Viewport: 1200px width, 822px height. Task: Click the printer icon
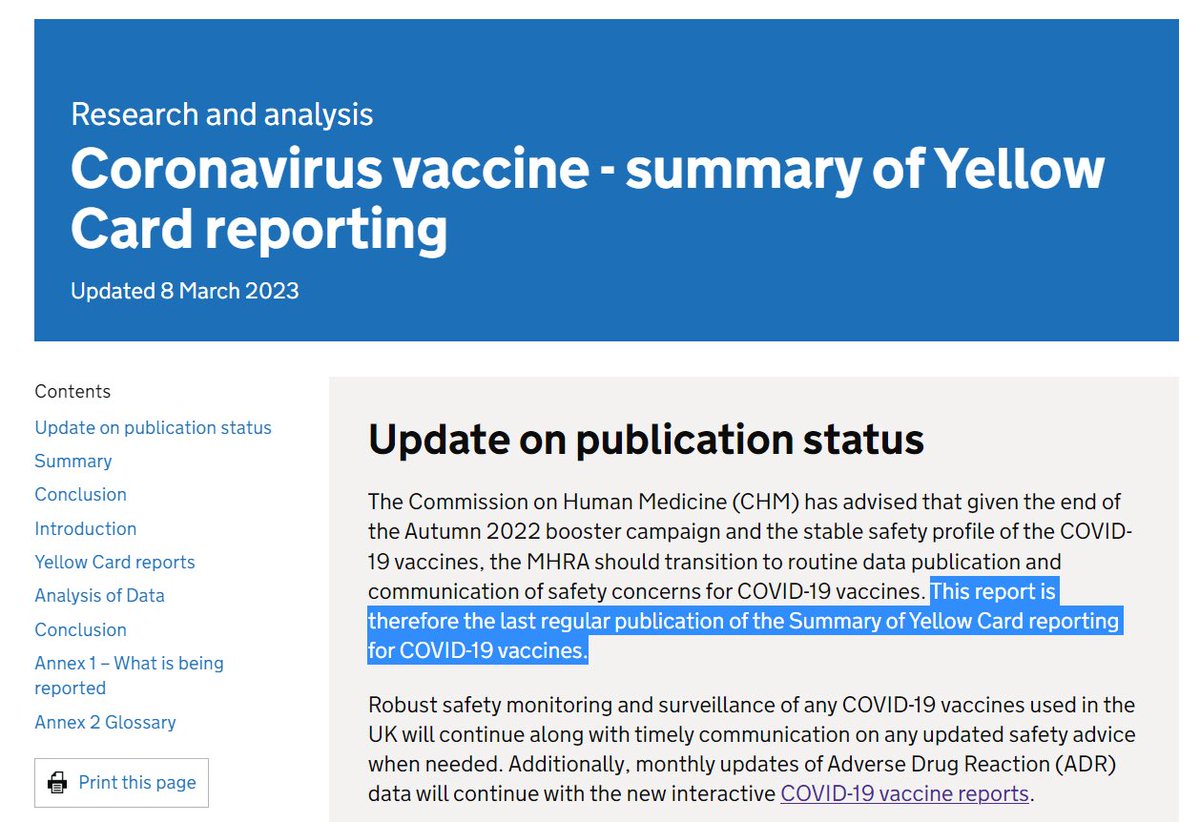pyautogui.click(x=58, y=782)
